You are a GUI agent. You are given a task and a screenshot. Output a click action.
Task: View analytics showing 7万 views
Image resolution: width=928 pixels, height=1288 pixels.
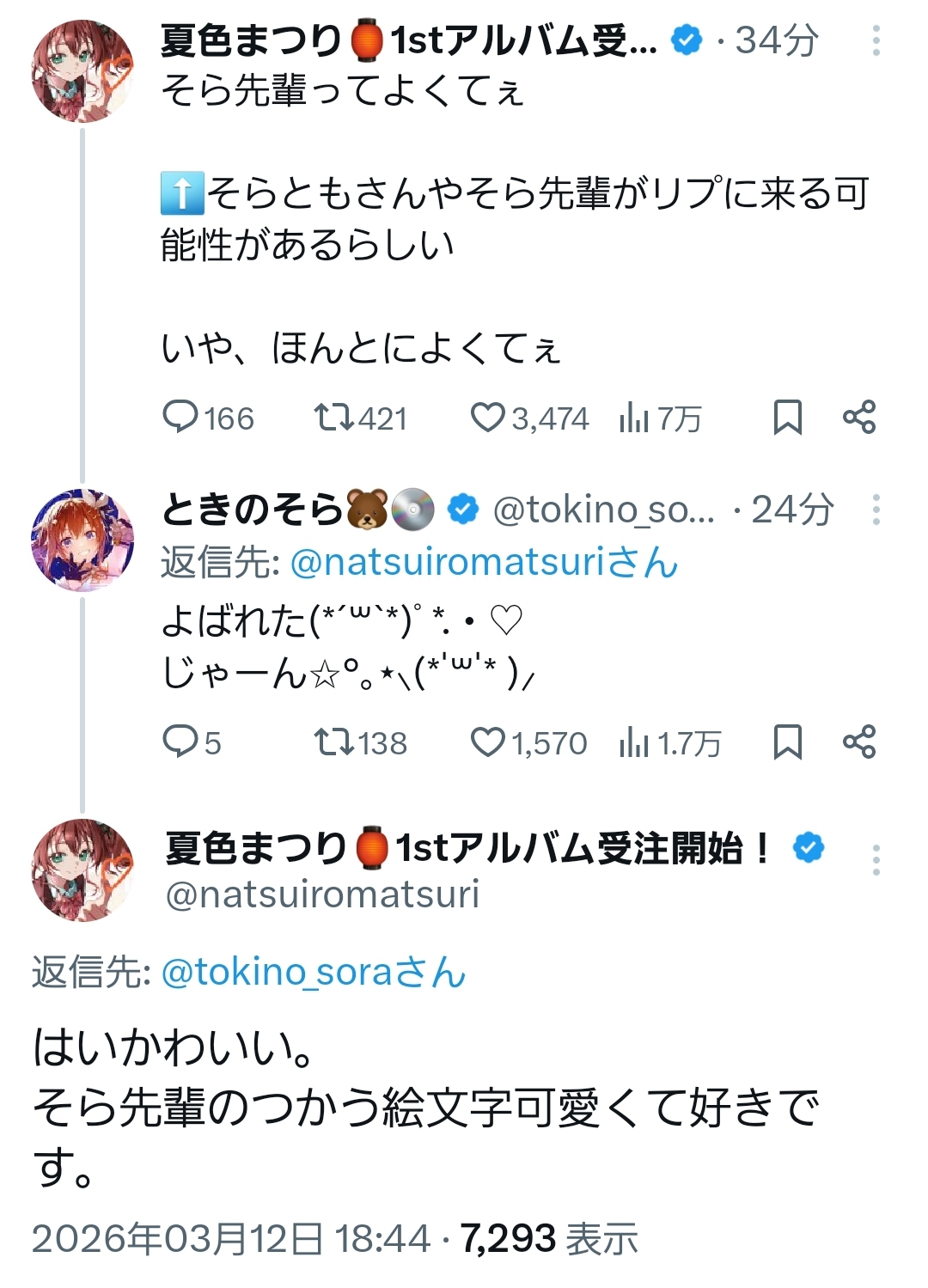click(634, 418)
